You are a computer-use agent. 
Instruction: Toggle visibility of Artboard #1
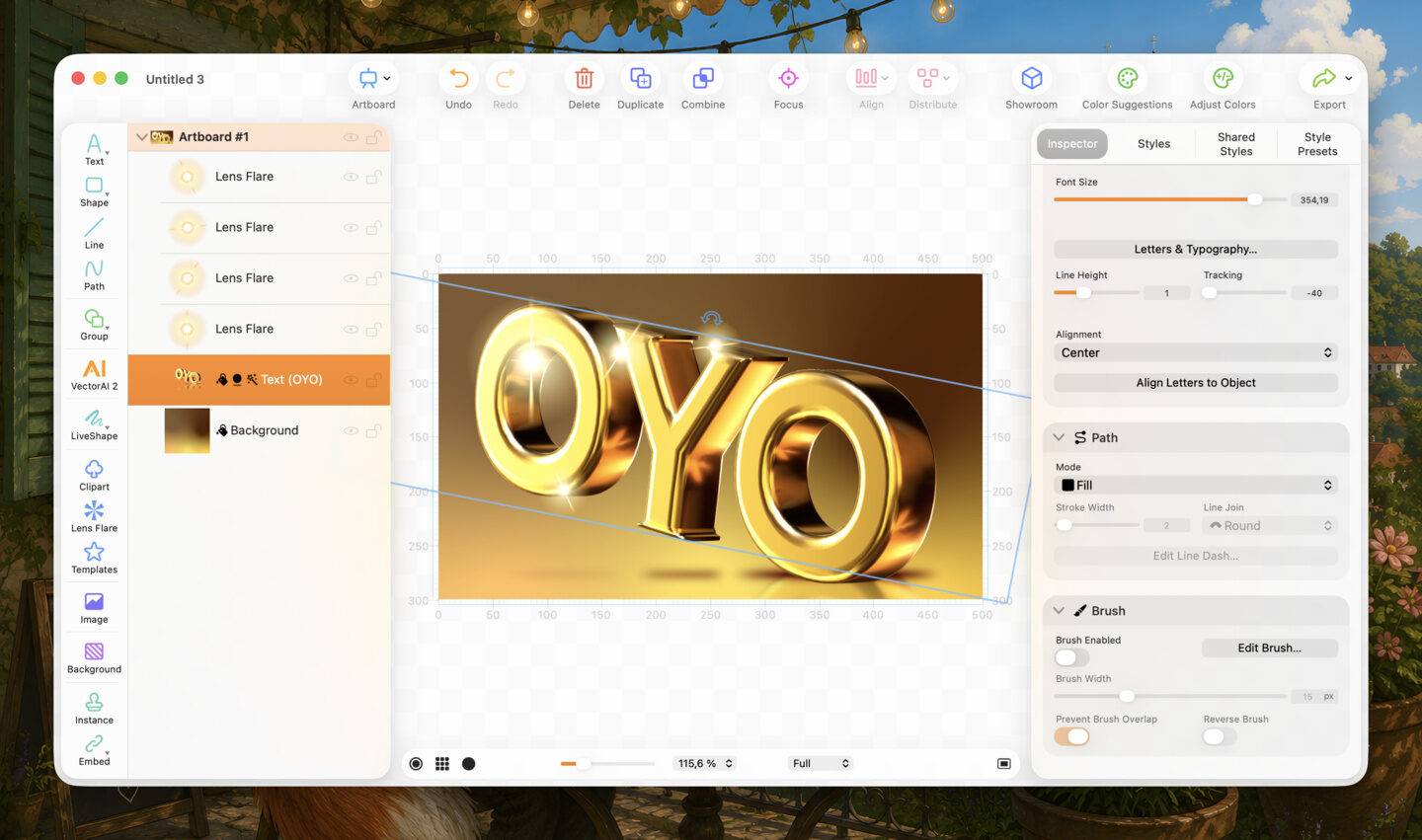(x=351, y=137)
